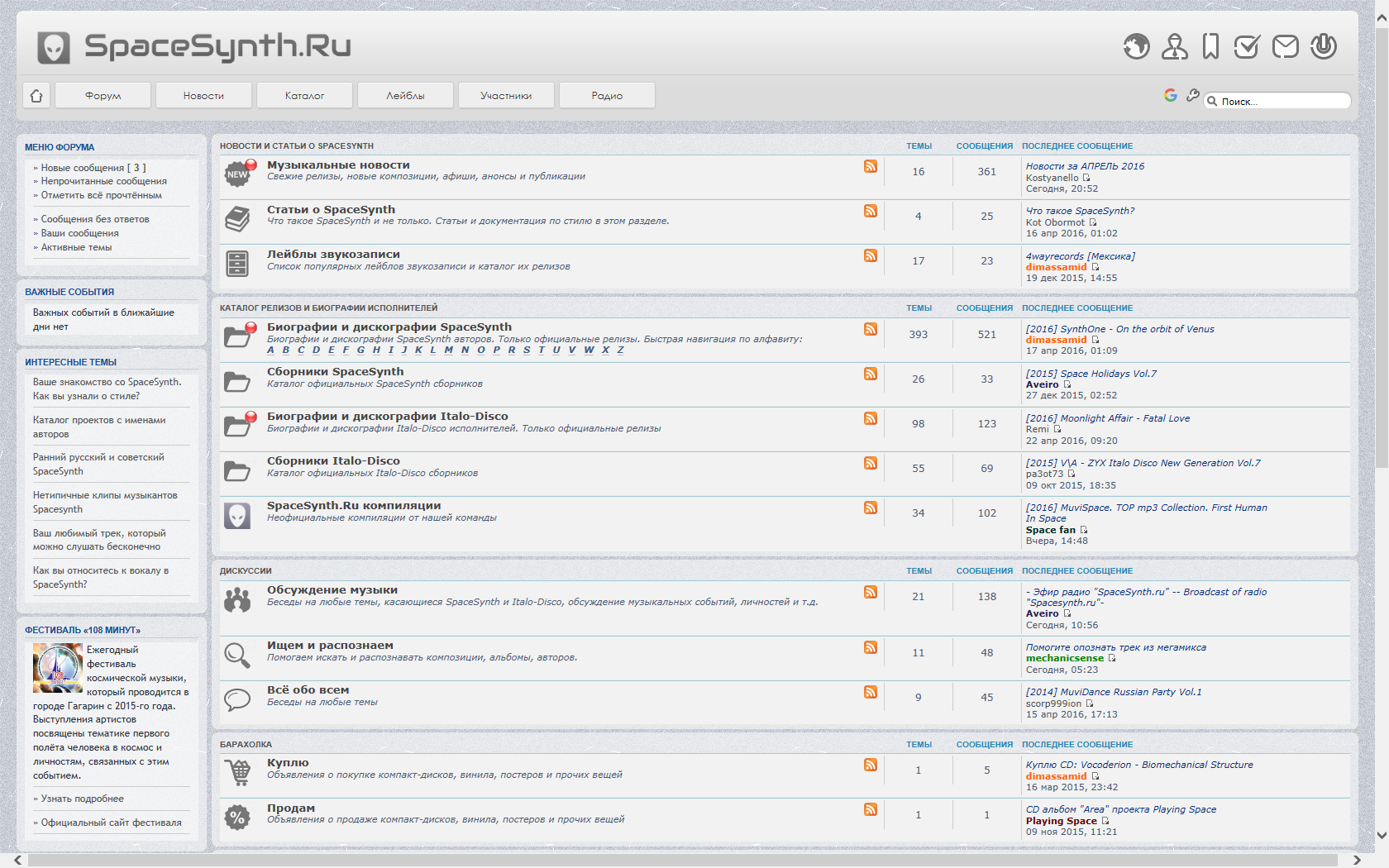This screenshot has width=1389, height=868.
Task: Open the globe icon in header
Action: (x=1136, y=46)
